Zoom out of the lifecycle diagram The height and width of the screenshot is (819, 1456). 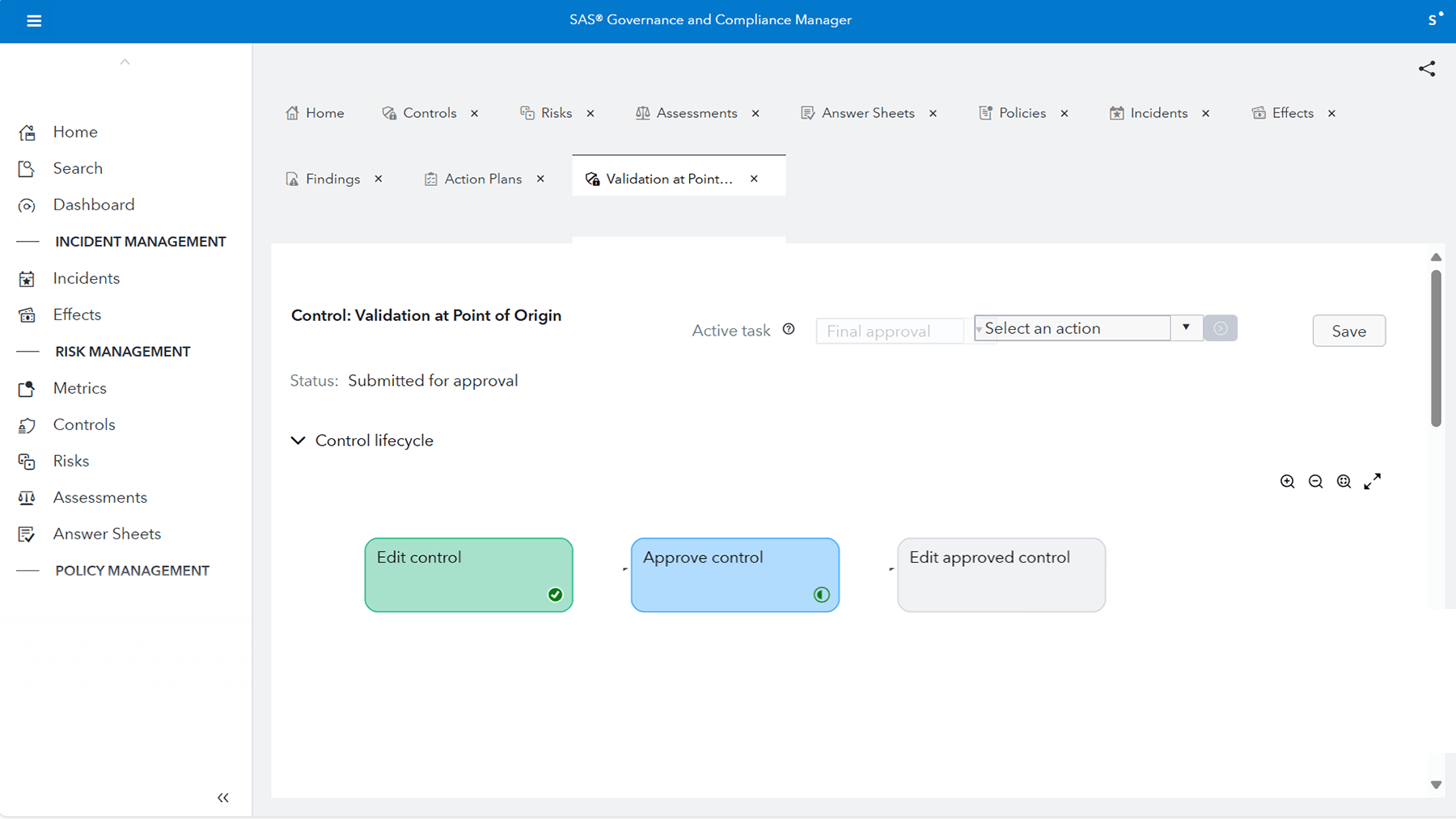(1316, 481)
